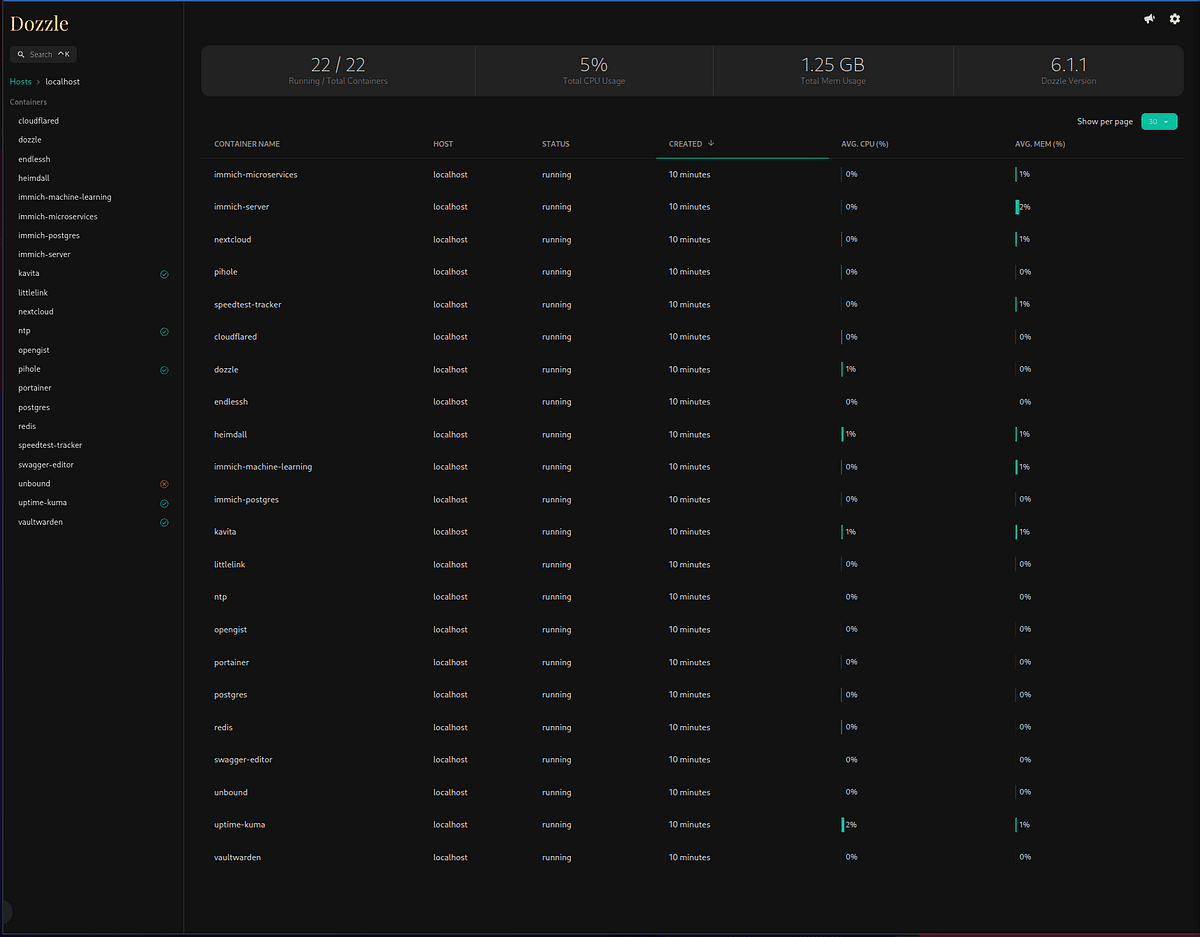Screen dimensions: 1200x937
Task: Click the health check icon next to kavita
Action: pos(164,274)
